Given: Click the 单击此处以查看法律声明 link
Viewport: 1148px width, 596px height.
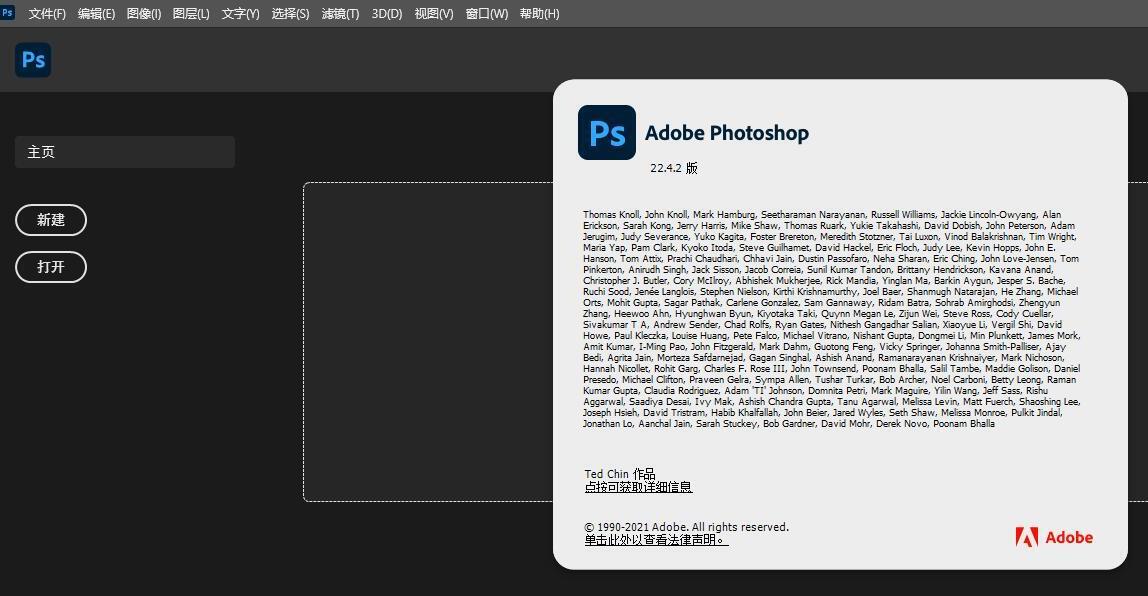Looking at the screenshot, I should [656, 540].
